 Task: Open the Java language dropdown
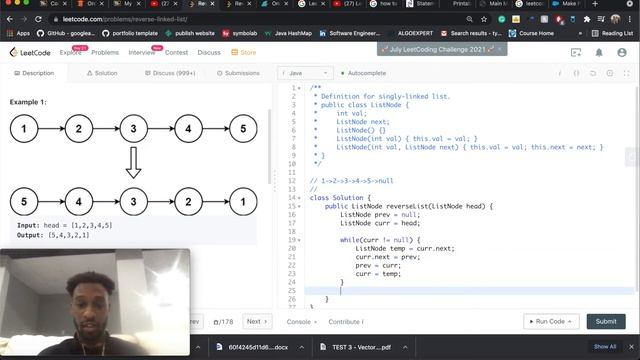point(305,73)
